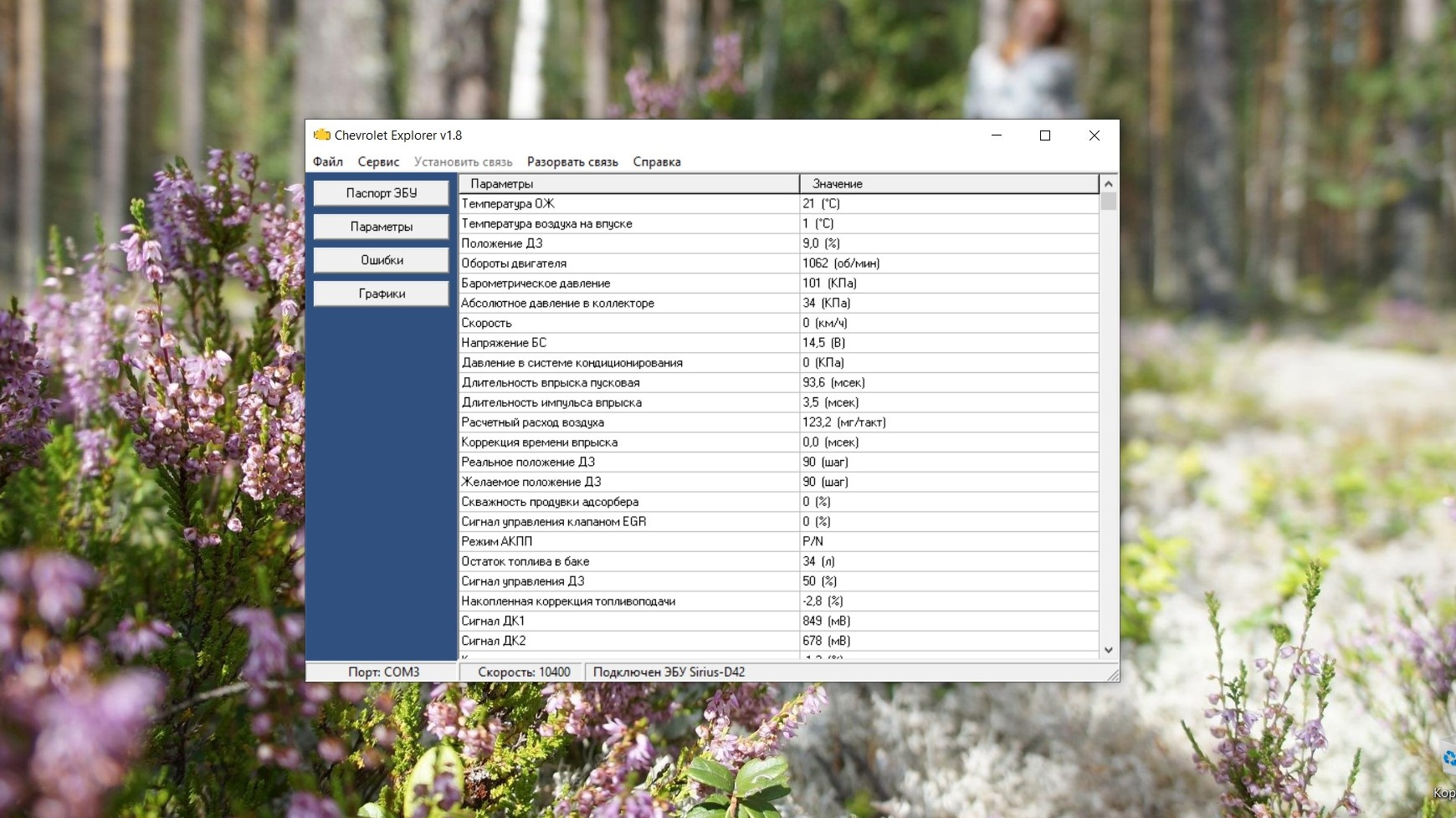Screen dimensions: 1456x818
Task: Select Желаемое положение ДЗ row
Action: pyautogui.click(x=779, y=482)
